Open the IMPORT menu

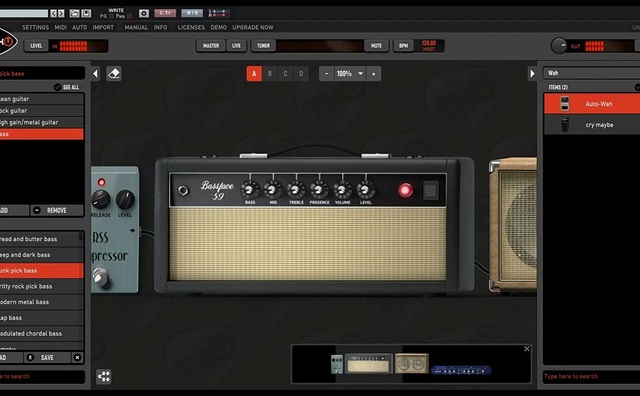103,27
